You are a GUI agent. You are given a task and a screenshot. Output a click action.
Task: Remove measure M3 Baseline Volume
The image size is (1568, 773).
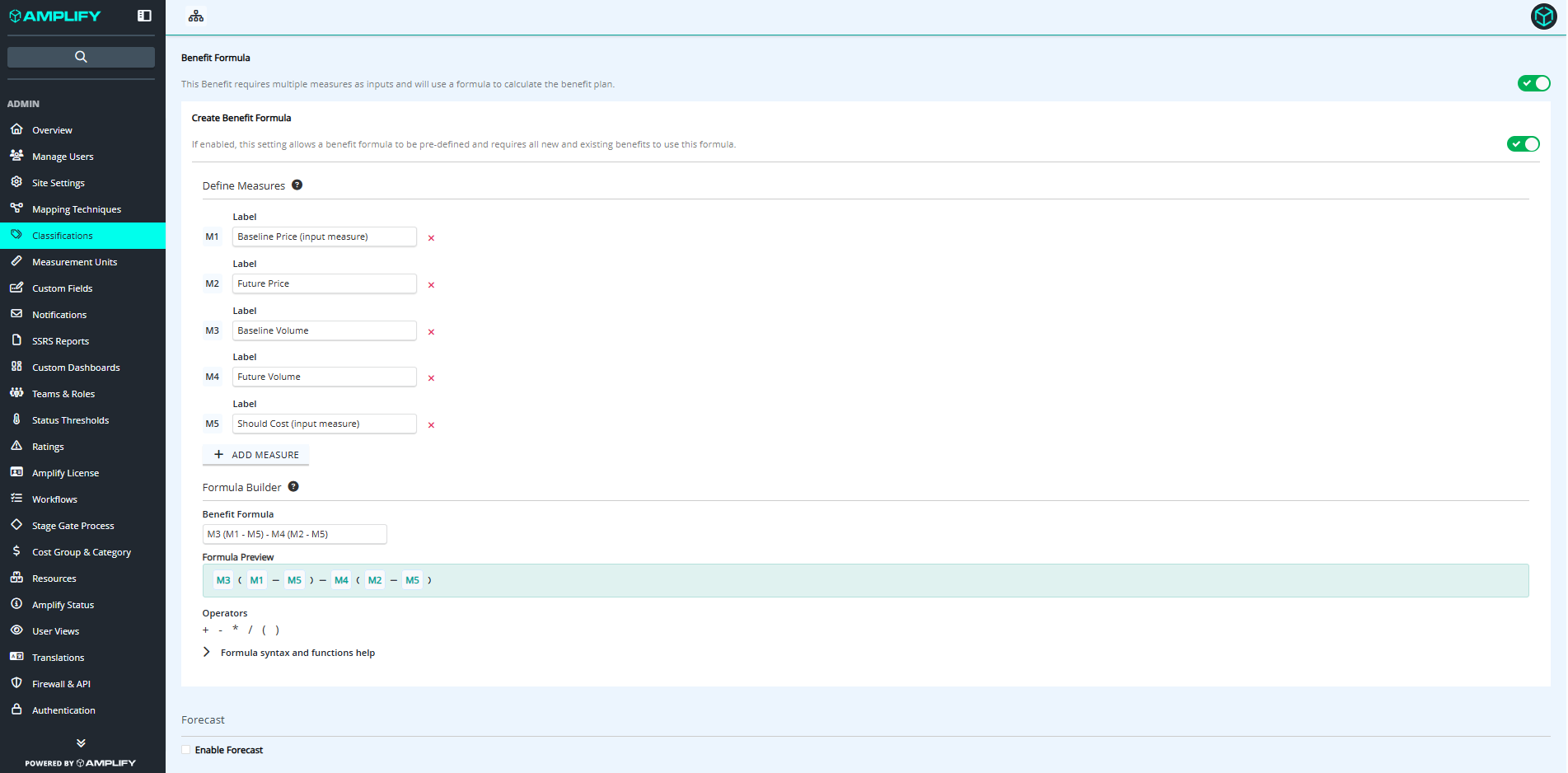pyautogui.click(x=431, y=332)
